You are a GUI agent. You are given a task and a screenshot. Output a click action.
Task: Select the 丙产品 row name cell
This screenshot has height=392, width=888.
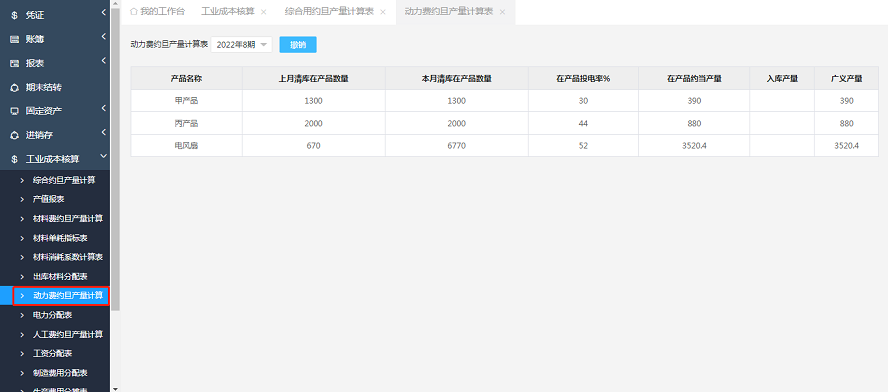(x=186, y=123)
